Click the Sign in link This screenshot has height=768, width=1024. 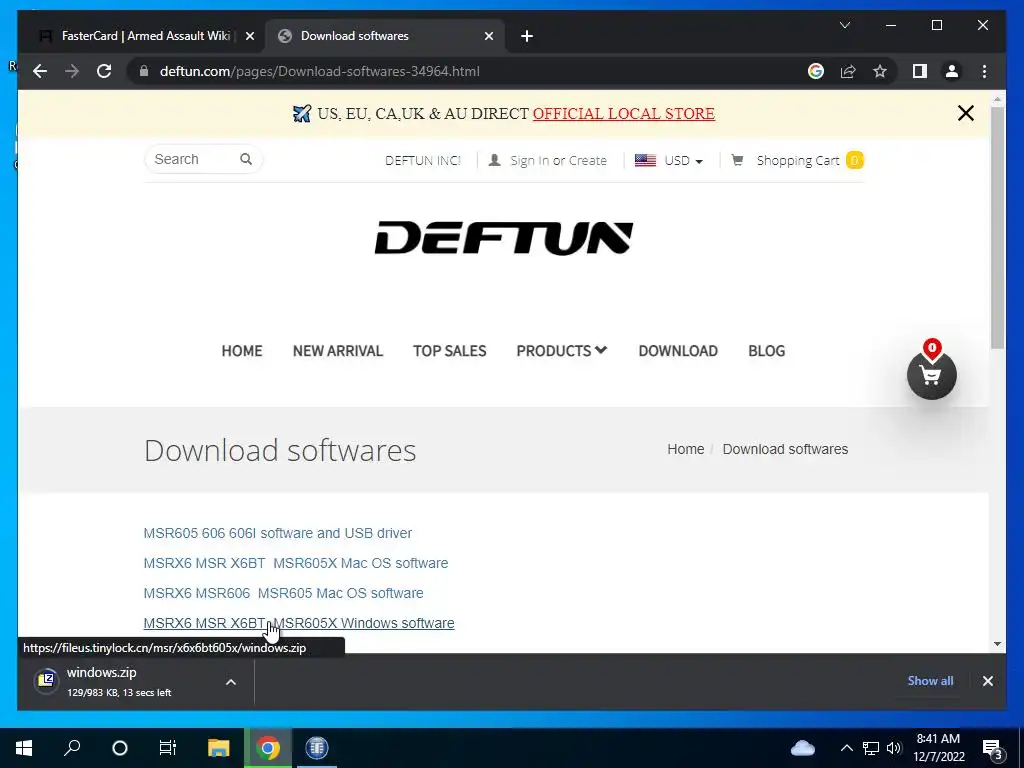click(530, 161)
